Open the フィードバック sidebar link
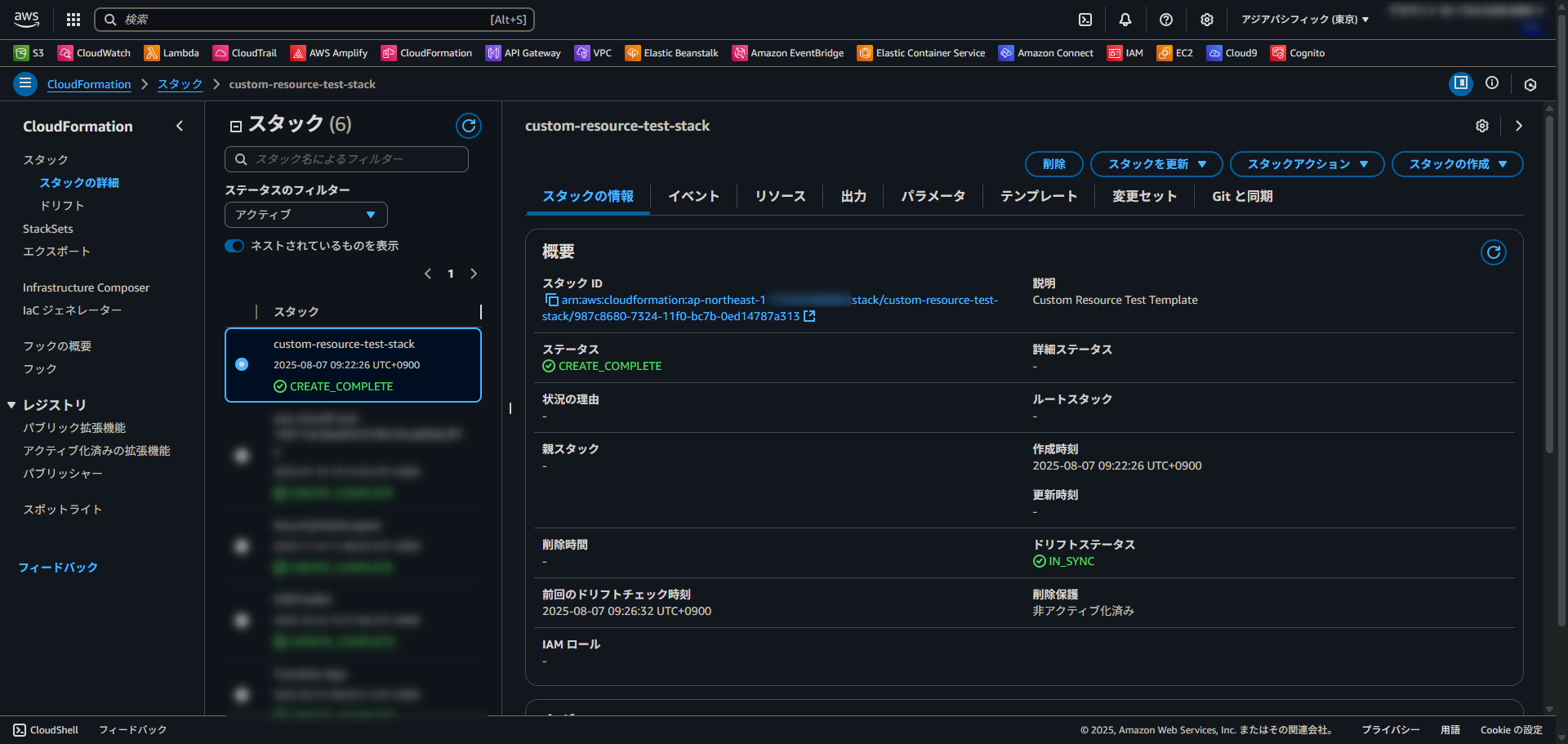 click(58, 568)
